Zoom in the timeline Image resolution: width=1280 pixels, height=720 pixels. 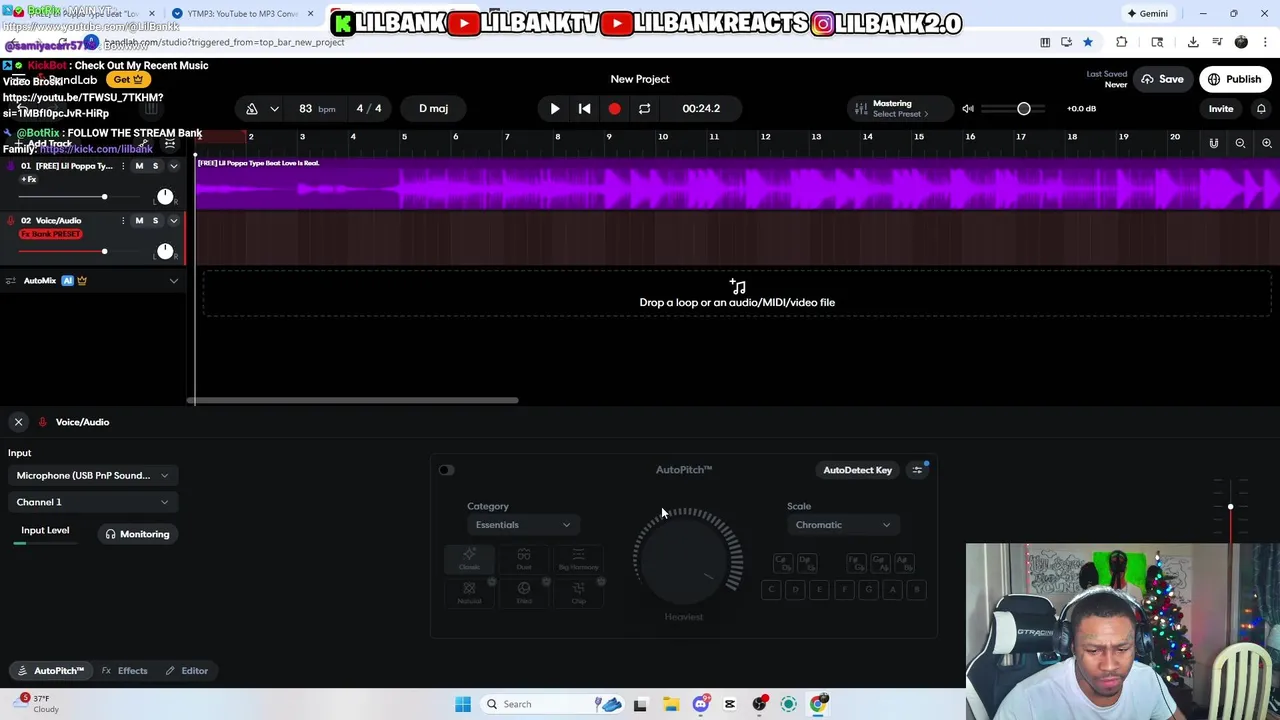1267,143
